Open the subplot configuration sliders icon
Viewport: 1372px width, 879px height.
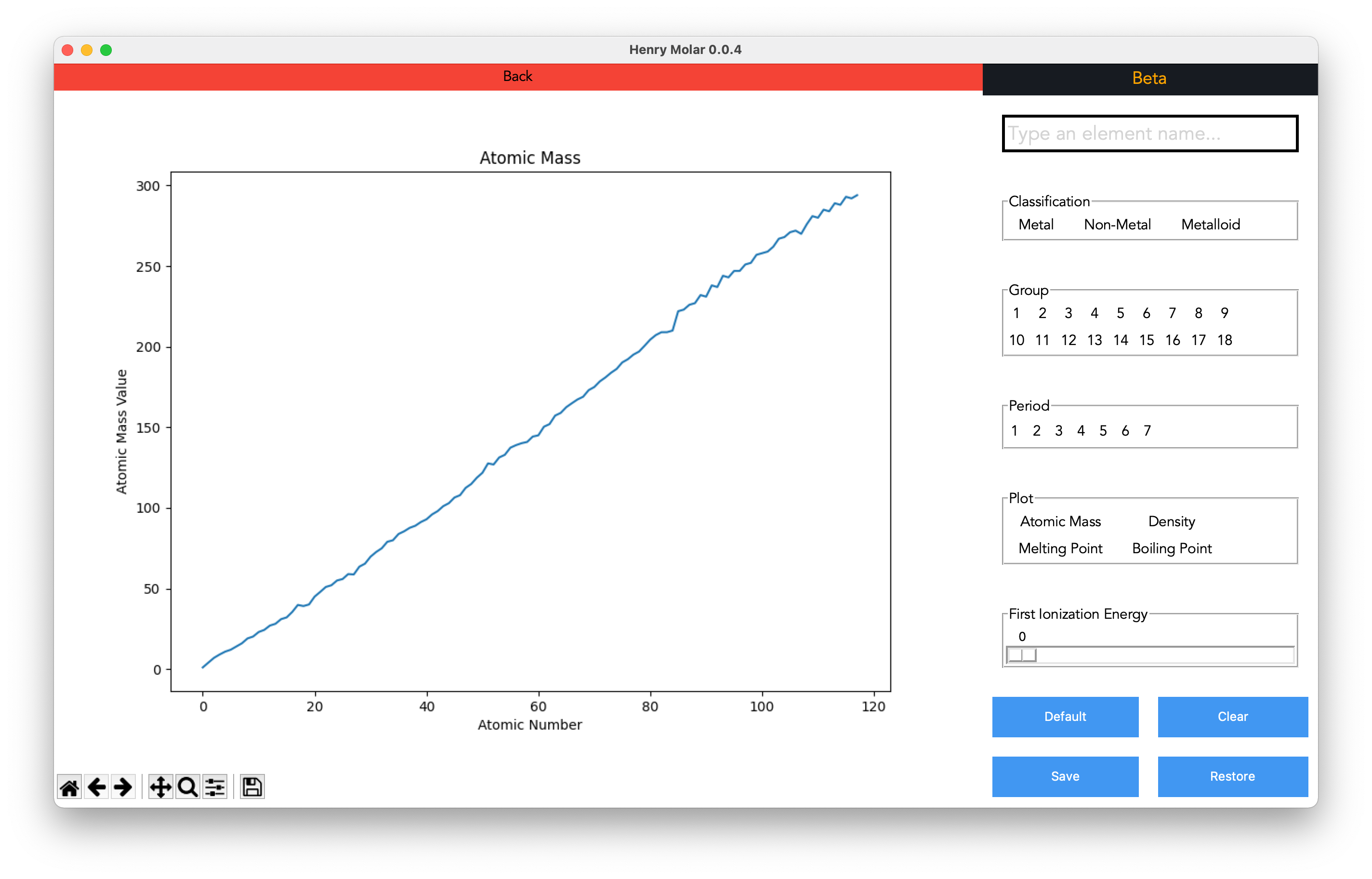(215, 787)
